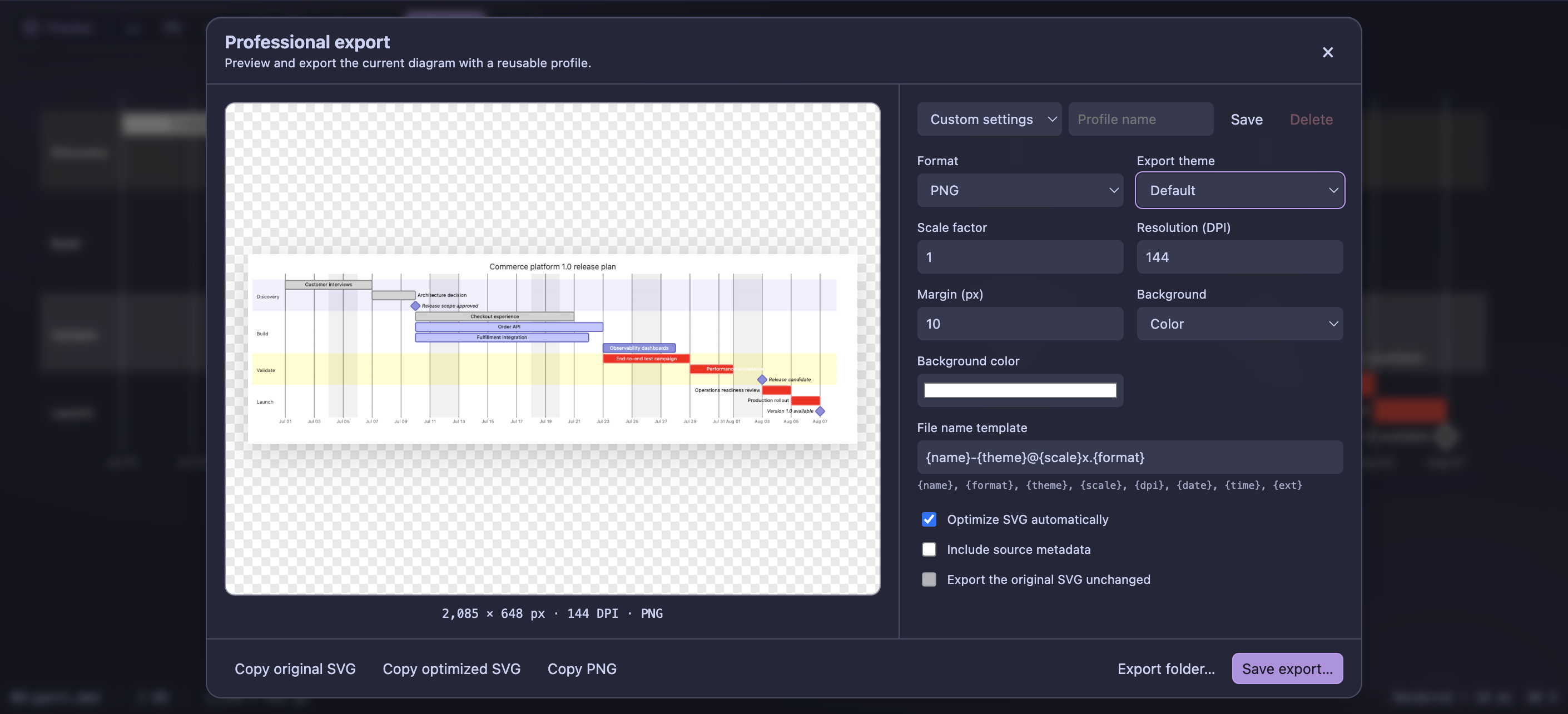Viewport: 1568px width, 714px height.
Task: Open the Export theme dropdown showing Default
Action: click(1239, 191)
